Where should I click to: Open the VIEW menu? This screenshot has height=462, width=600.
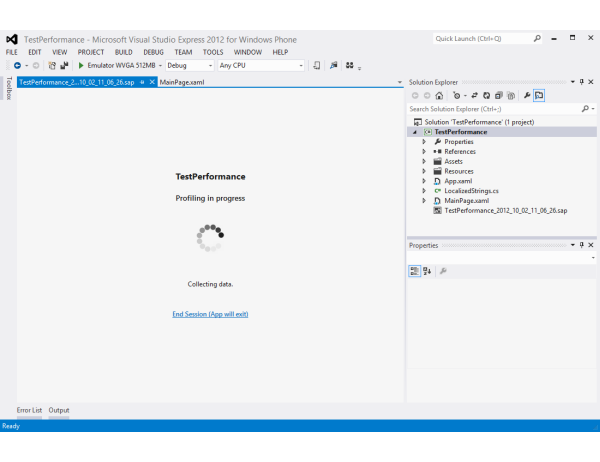[59, 52]
